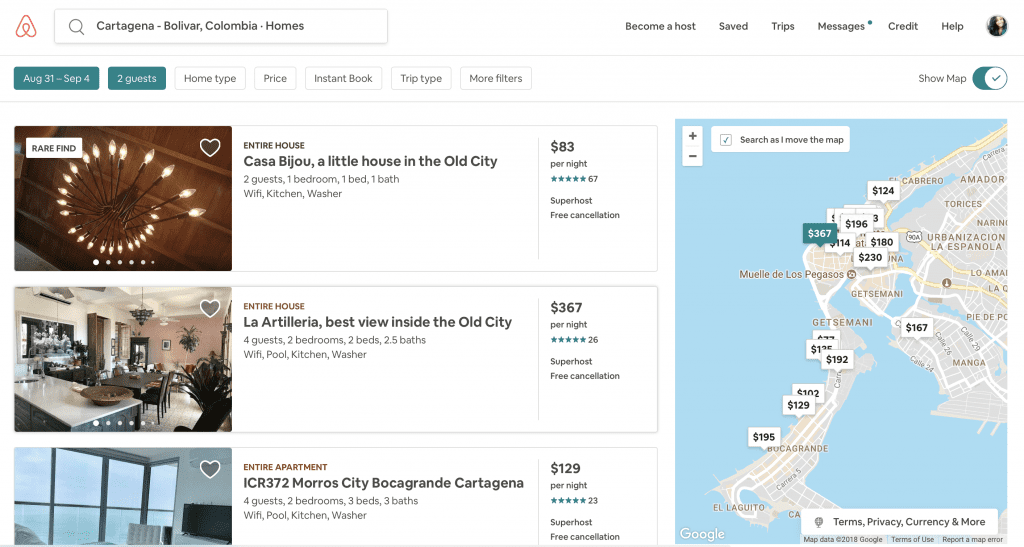
Task: Open the More filters dropdown
Action: (x=495, y=79)
